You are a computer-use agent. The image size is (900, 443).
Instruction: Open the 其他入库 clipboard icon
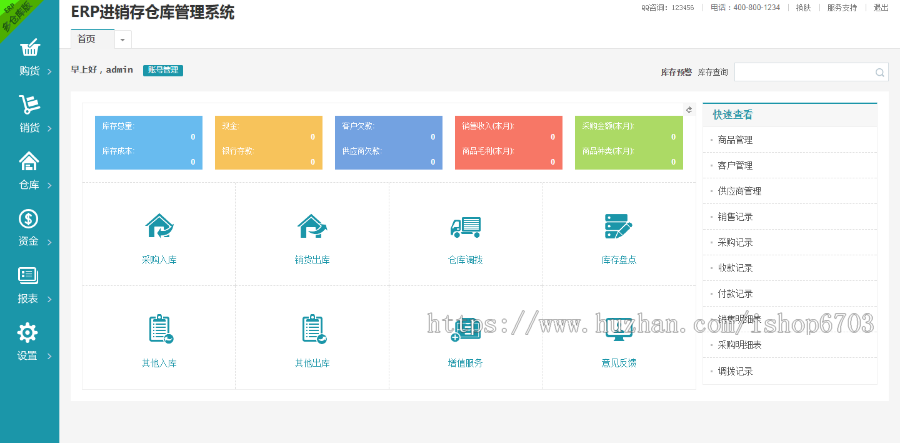tap(160, 329)
